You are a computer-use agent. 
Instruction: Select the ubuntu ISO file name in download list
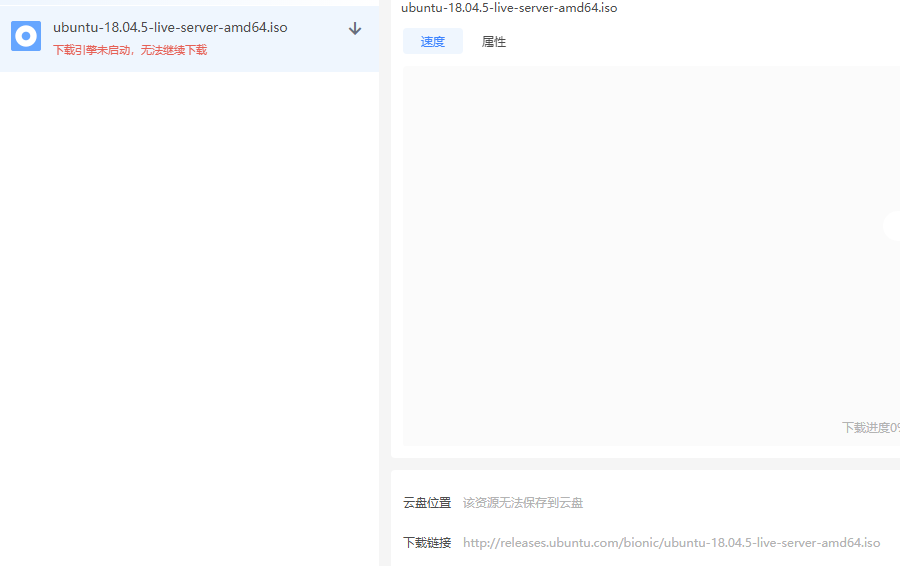[170, 27]
